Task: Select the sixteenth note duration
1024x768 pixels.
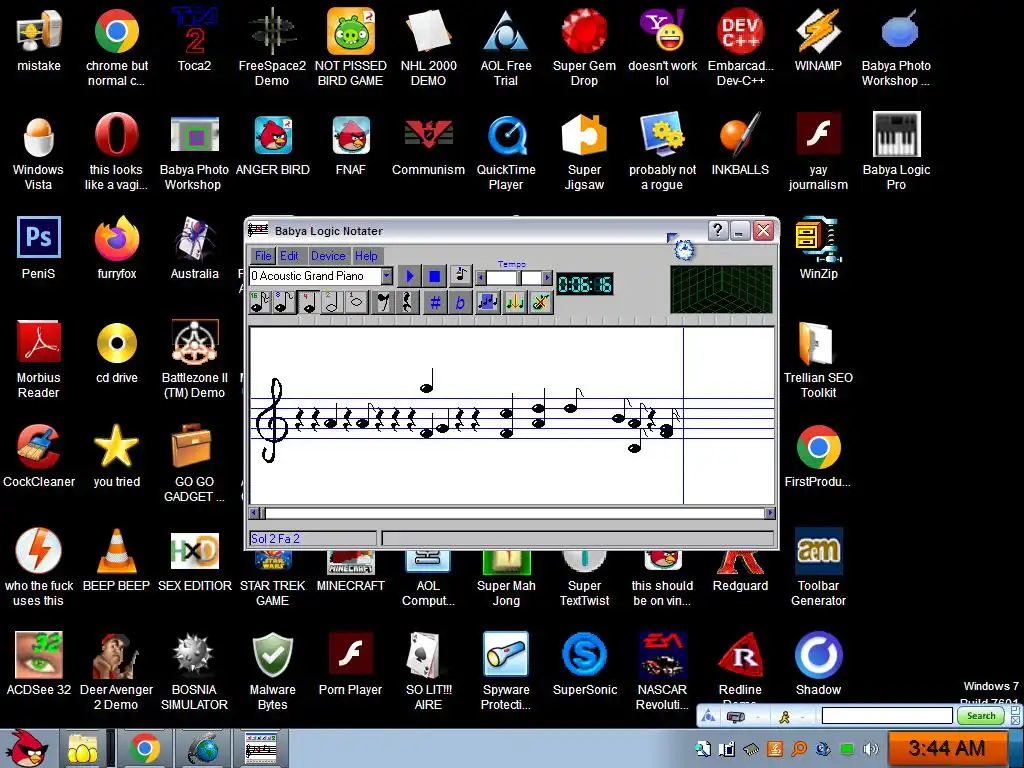Action: pyautogui.click(x=260, y=302)
